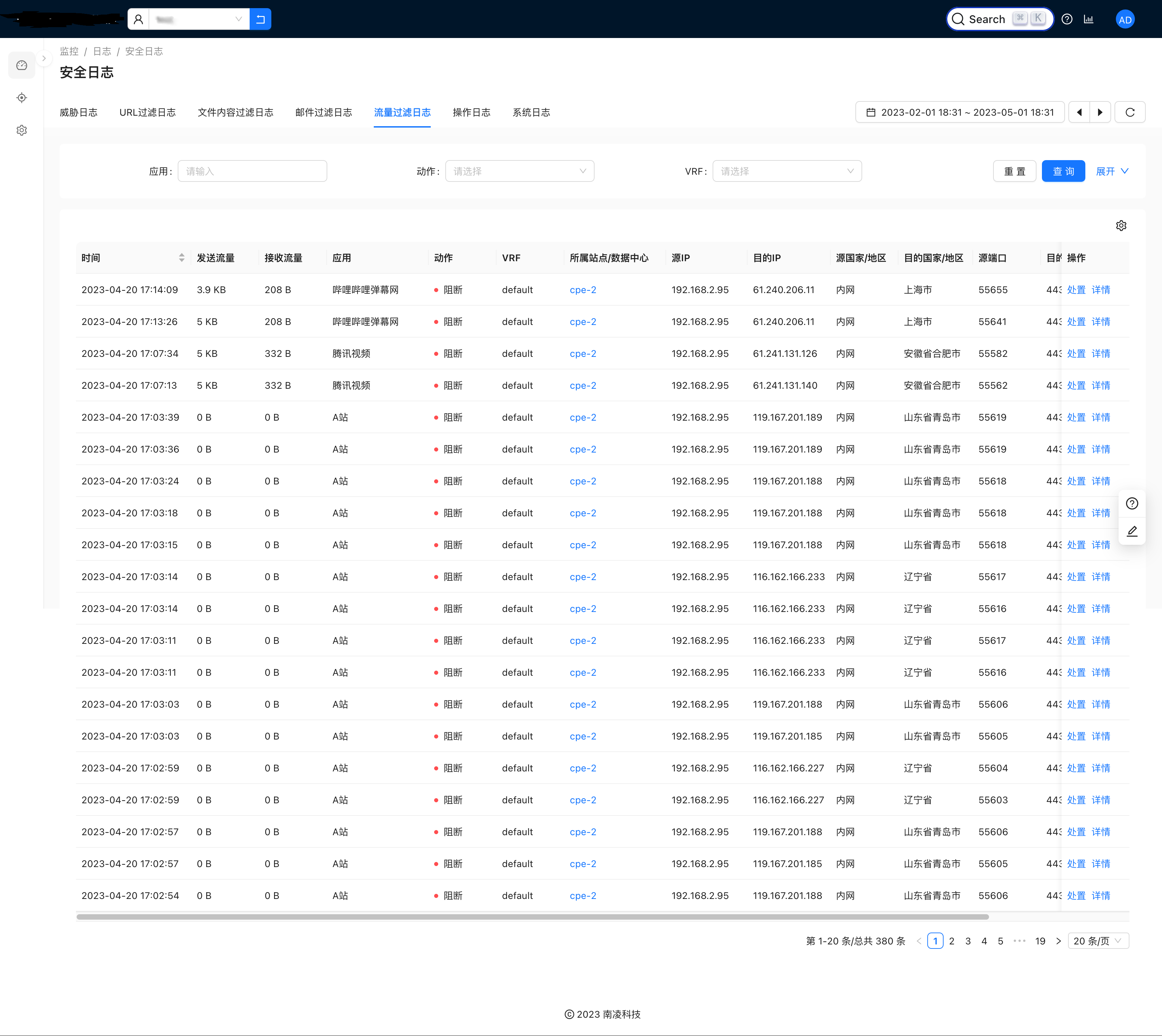Expand the sidebar with the chevron arrow
Viewport: 1162px width, 1036px height.
44,59
